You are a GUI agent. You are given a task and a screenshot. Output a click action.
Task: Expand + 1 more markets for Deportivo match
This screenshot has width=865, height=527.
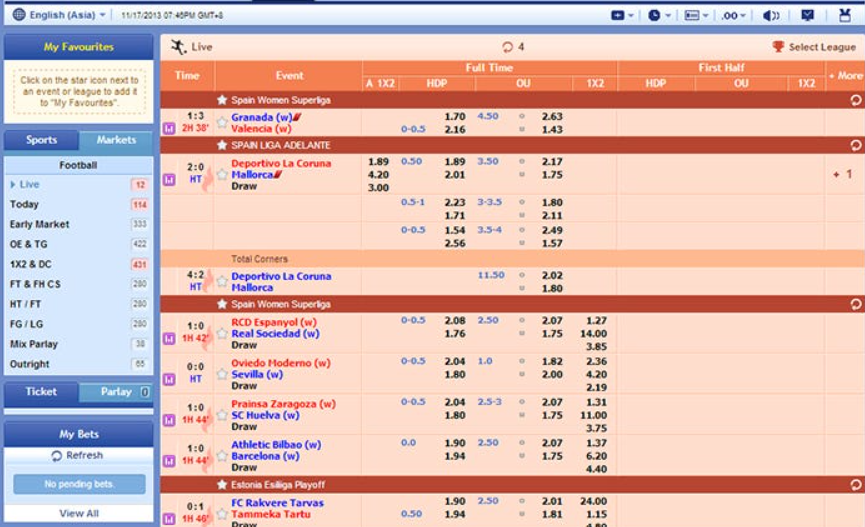pos(842,174)
